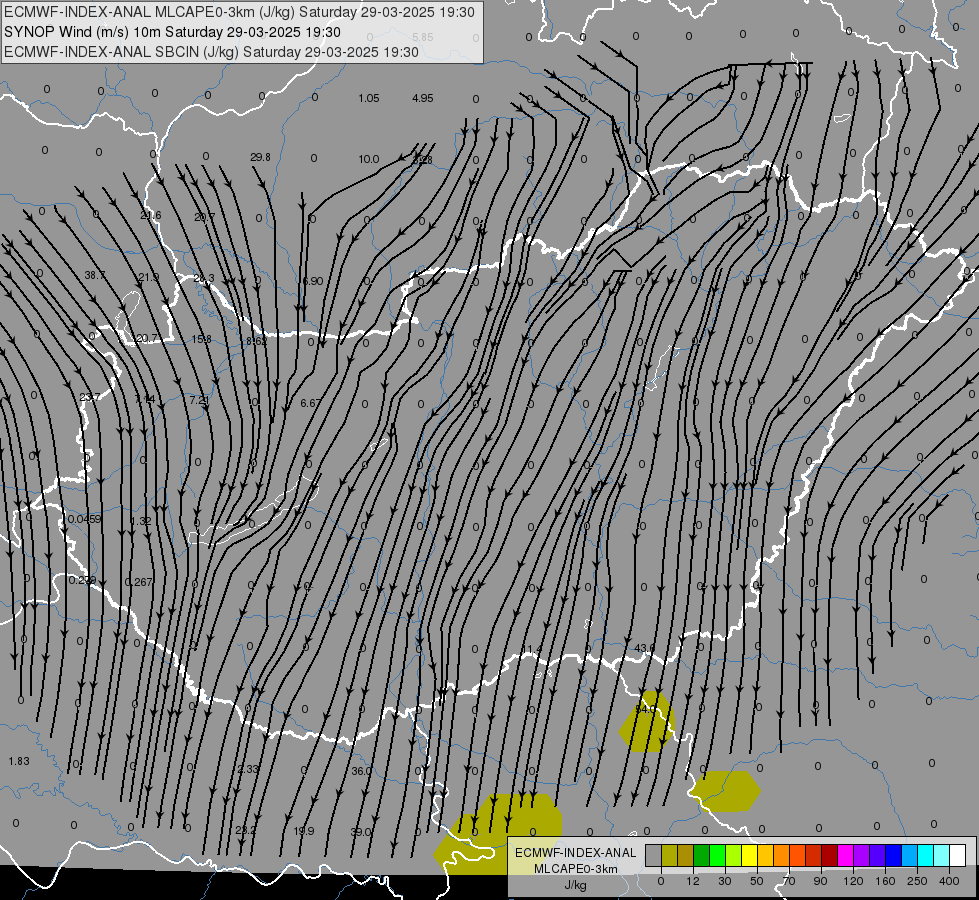This screenshot has height=900, width=979.
Task: Select the map value '38.7'
Action: coord(95,275)
